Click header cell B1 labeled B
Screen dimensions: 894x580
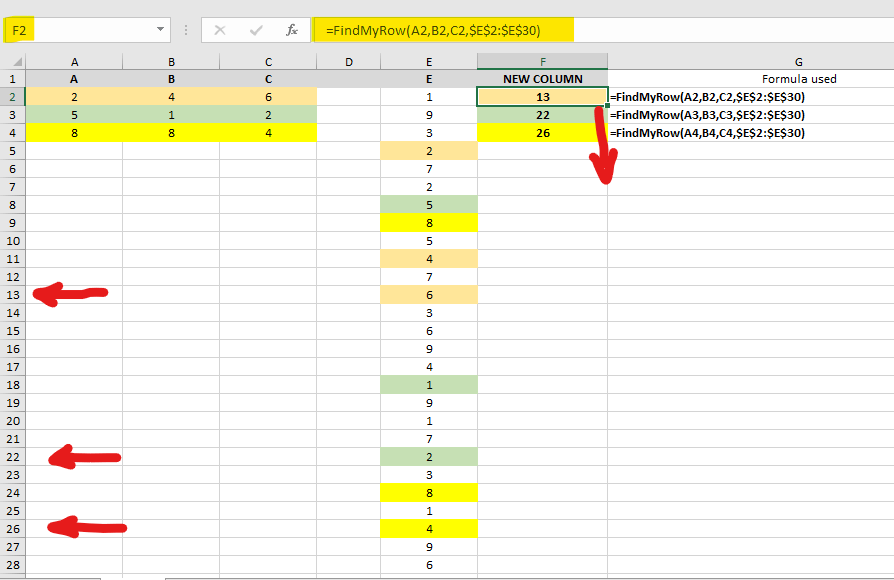171,79
